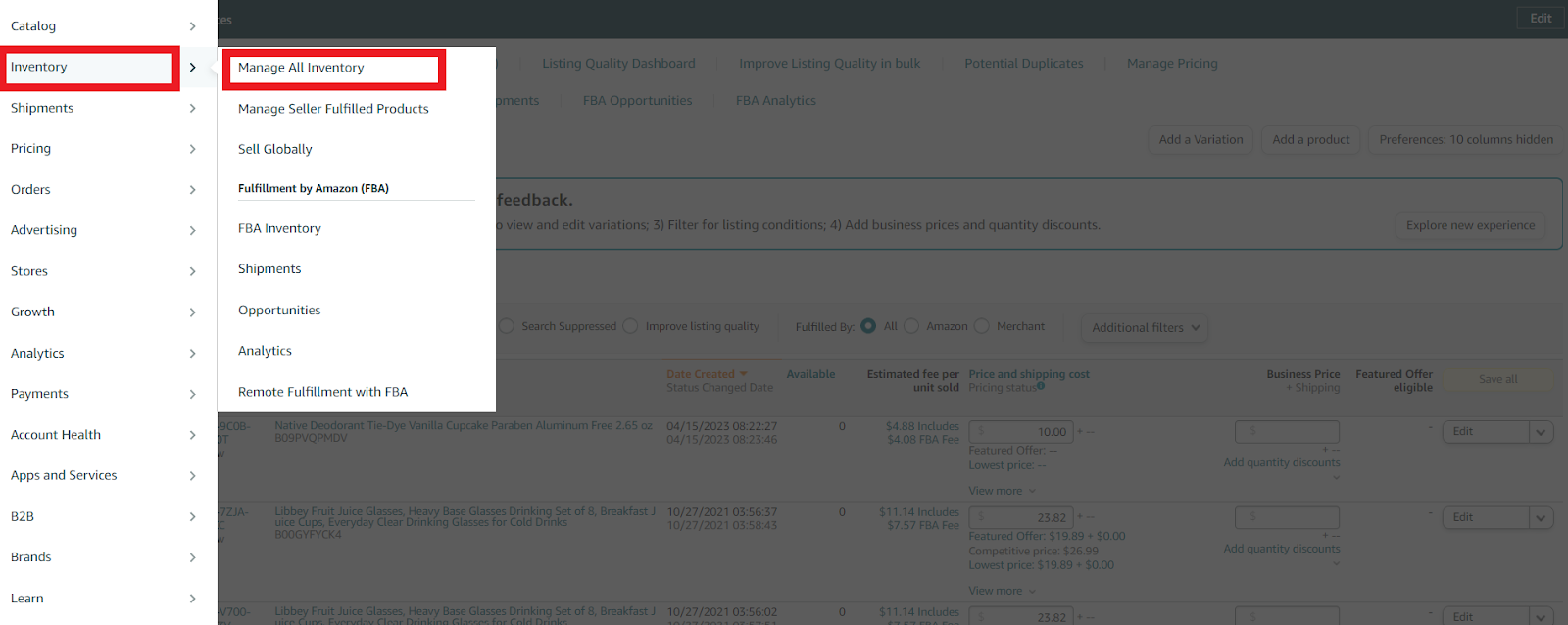1568x625 pixels.
Task: Open Improve Listing Quality in bulk
Action: (829, 64)
